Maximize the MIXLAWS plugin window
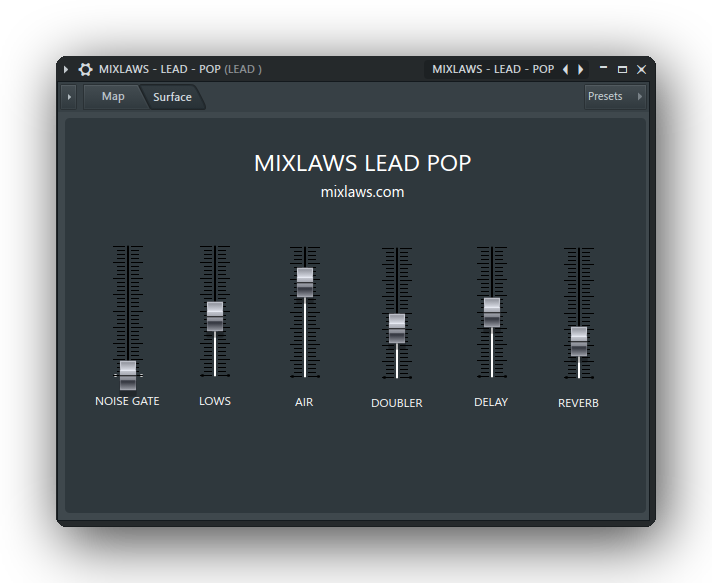Viewport: 712px width, 583px height. point(623,69)
